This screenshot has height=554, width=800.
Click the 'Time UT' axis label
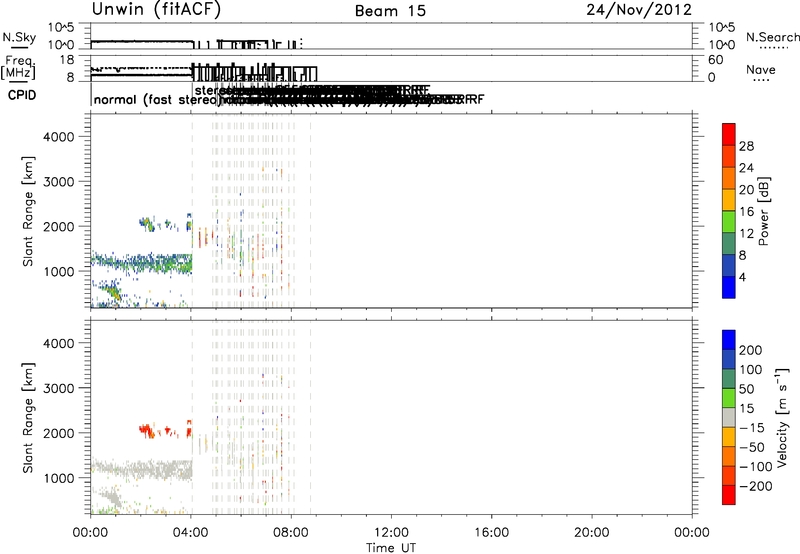[x=391, y=548]
